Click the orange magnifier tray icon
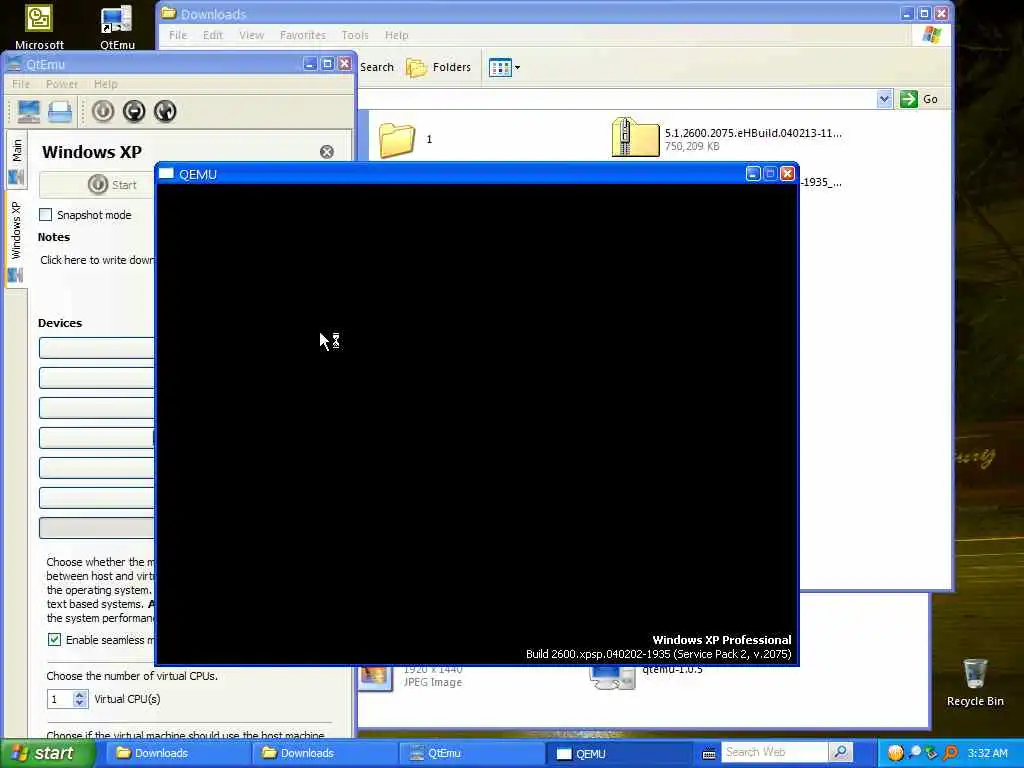Image resolution: width=1024 pixels, height=768 pixels. (x=950, y=753)
